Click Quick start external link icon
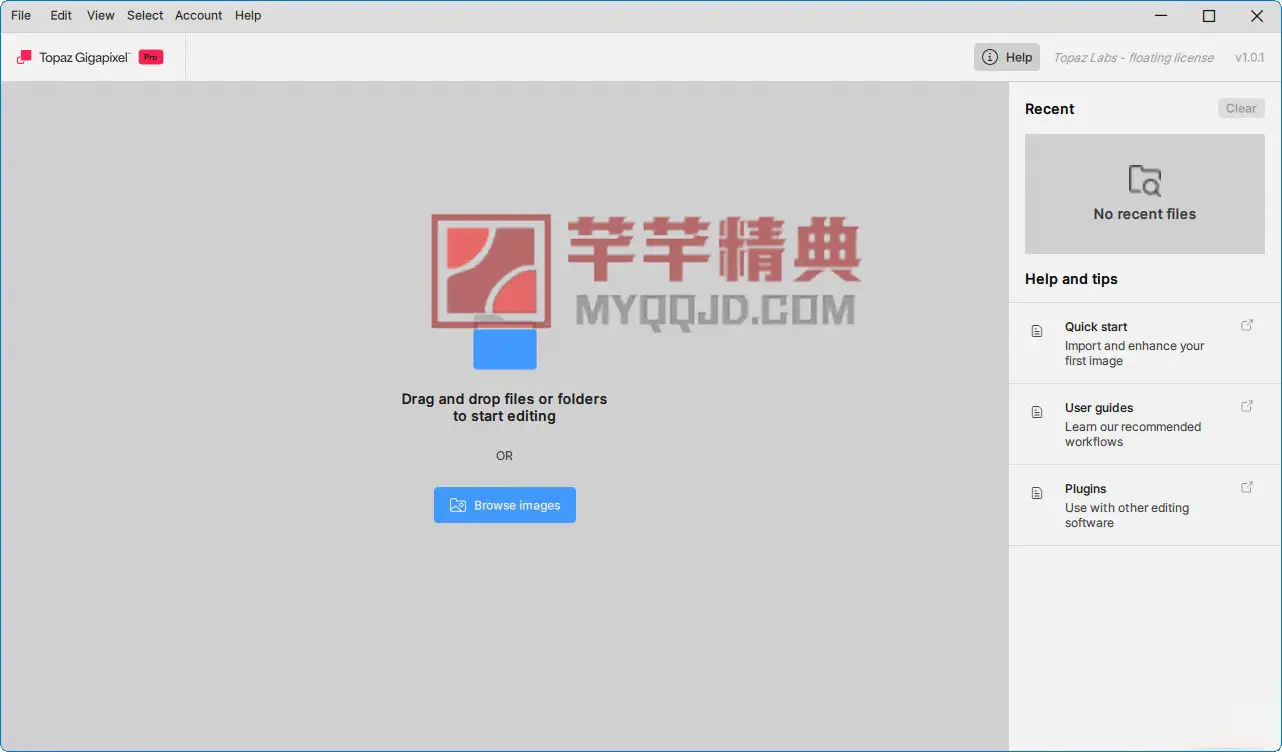 point(1247,325)
